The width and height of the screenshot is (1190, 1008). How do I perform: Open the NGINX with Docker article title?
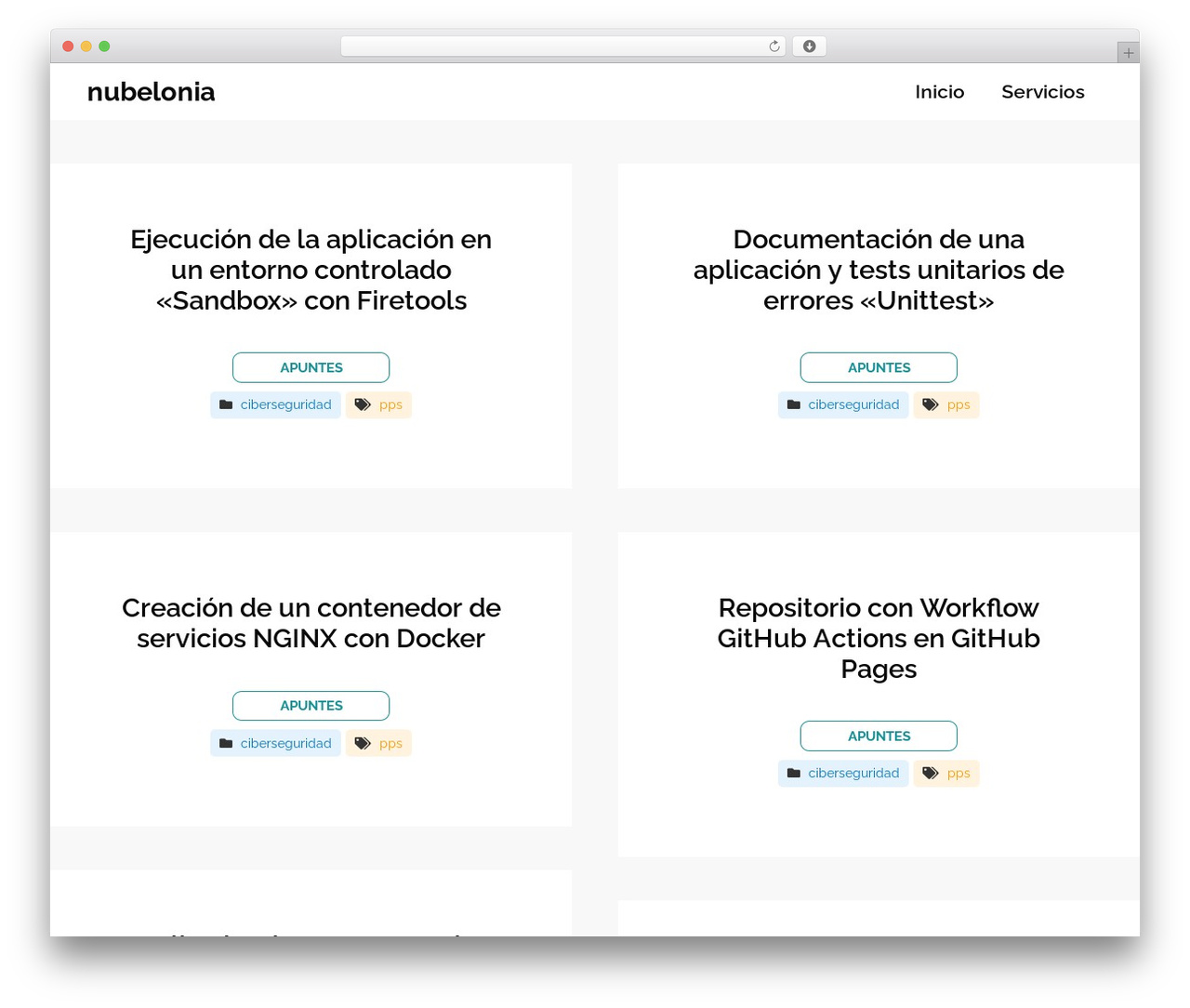tap(311, 623)
